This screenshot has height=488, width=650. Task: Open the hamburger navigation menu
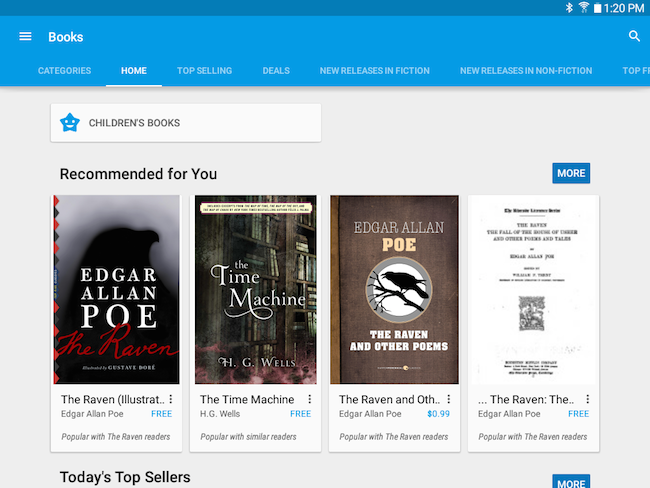point(25,36)
